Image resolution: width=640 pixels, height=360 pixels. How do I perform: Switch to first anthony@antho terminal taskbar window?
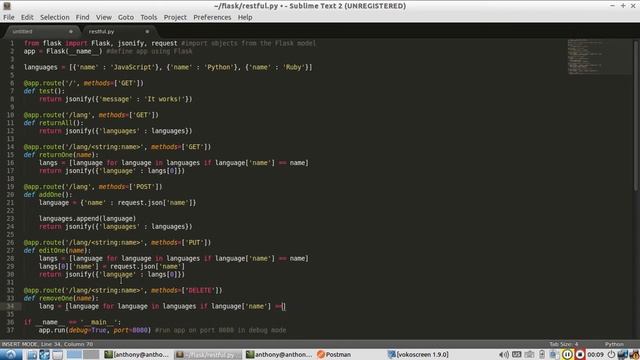136,354
